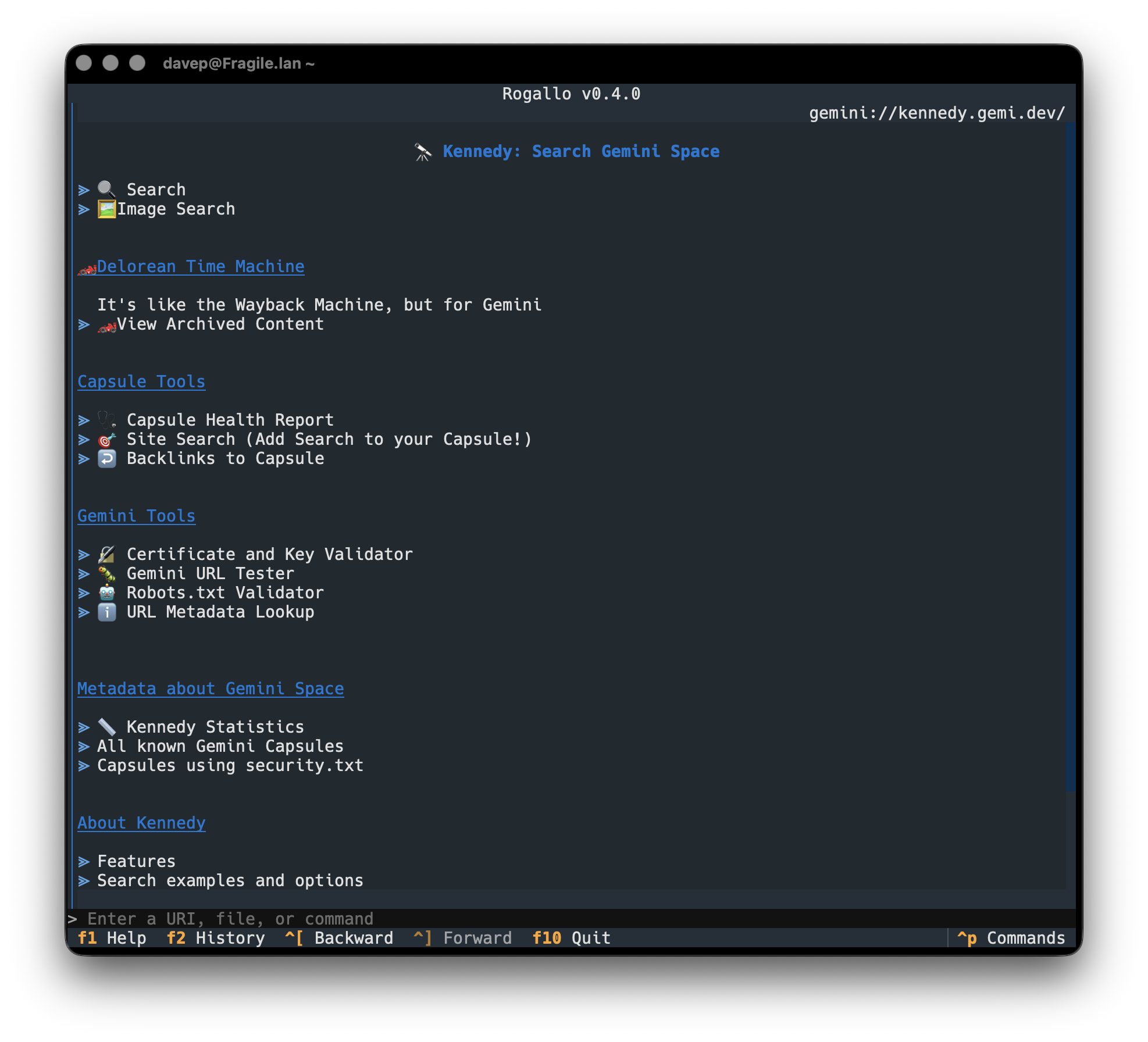Click the telescope icon beside Kennedy title

click(x=423, y=152)
